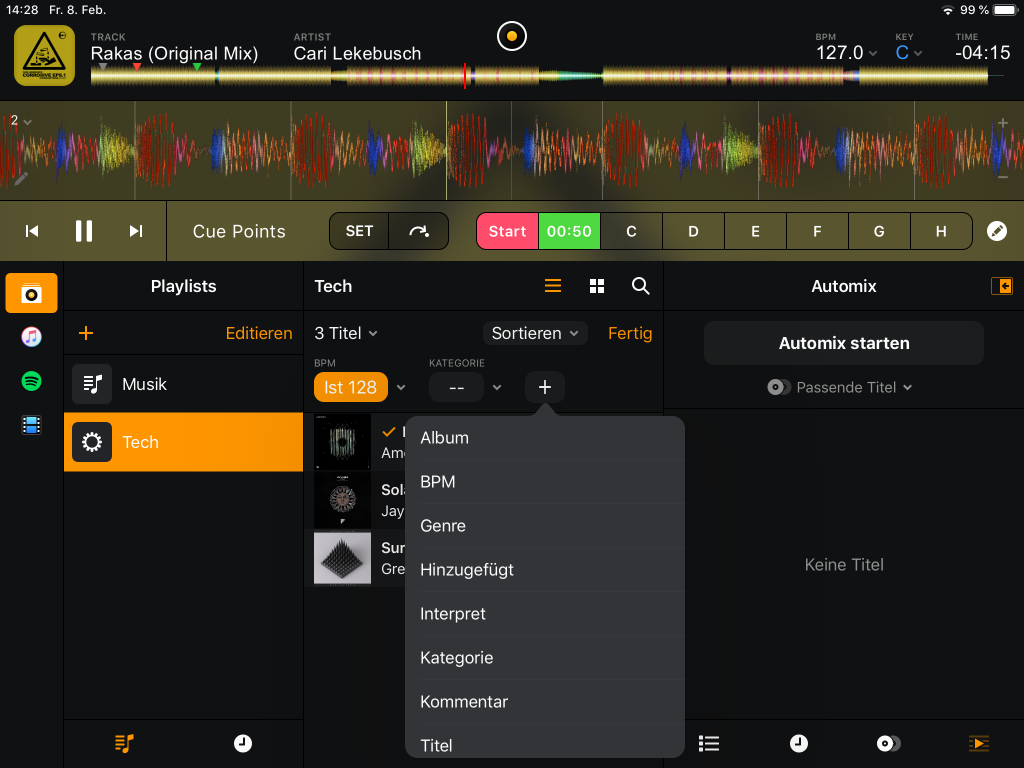Click the loop jump arrow button
The image size is (1024, 768).
tap(419, 231)
